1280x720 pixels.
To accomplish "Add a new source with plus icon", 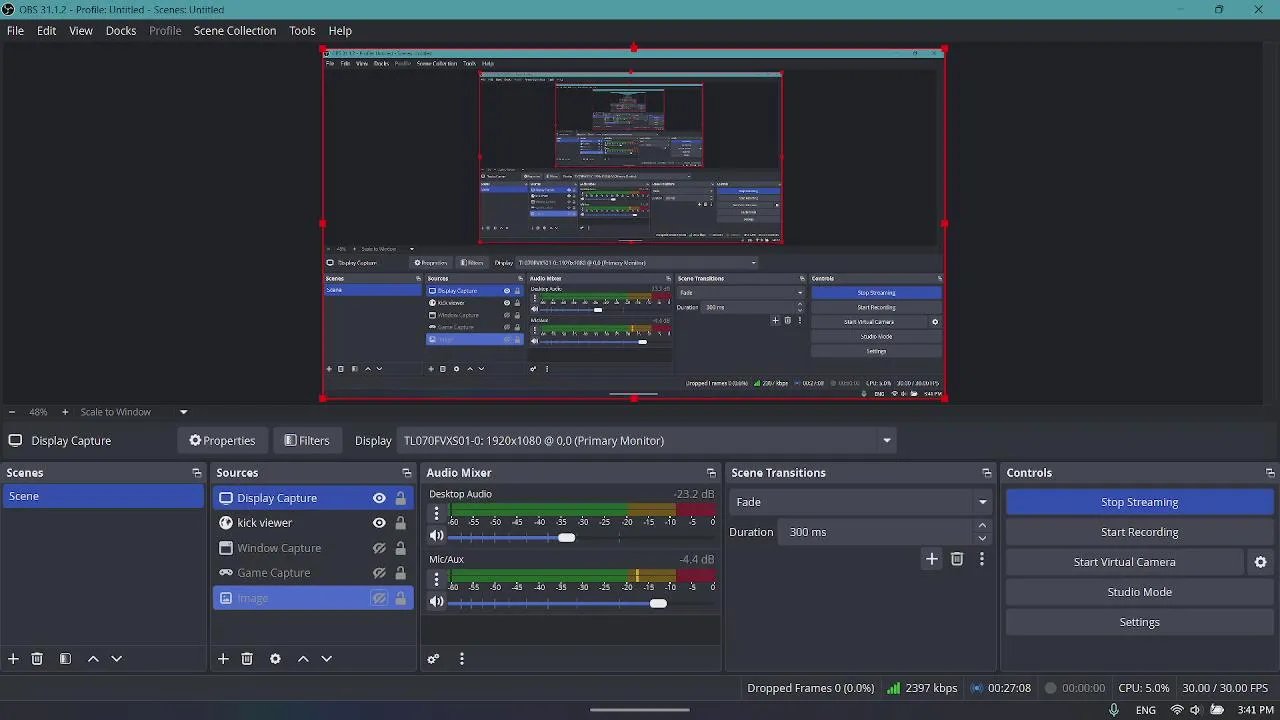I will click(223, 659).
